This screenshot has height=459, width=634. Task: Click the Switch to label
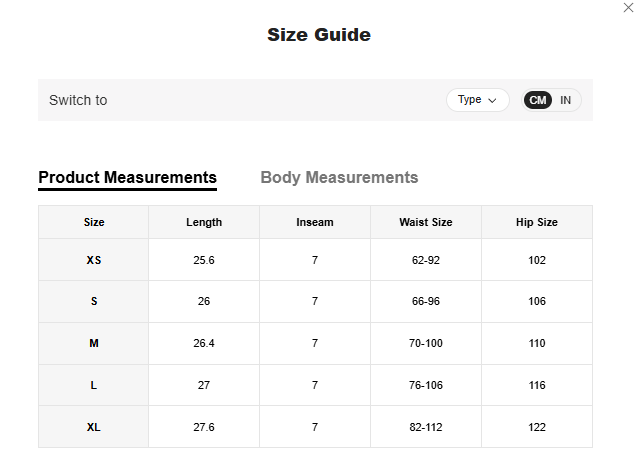(x=78, y=100)
